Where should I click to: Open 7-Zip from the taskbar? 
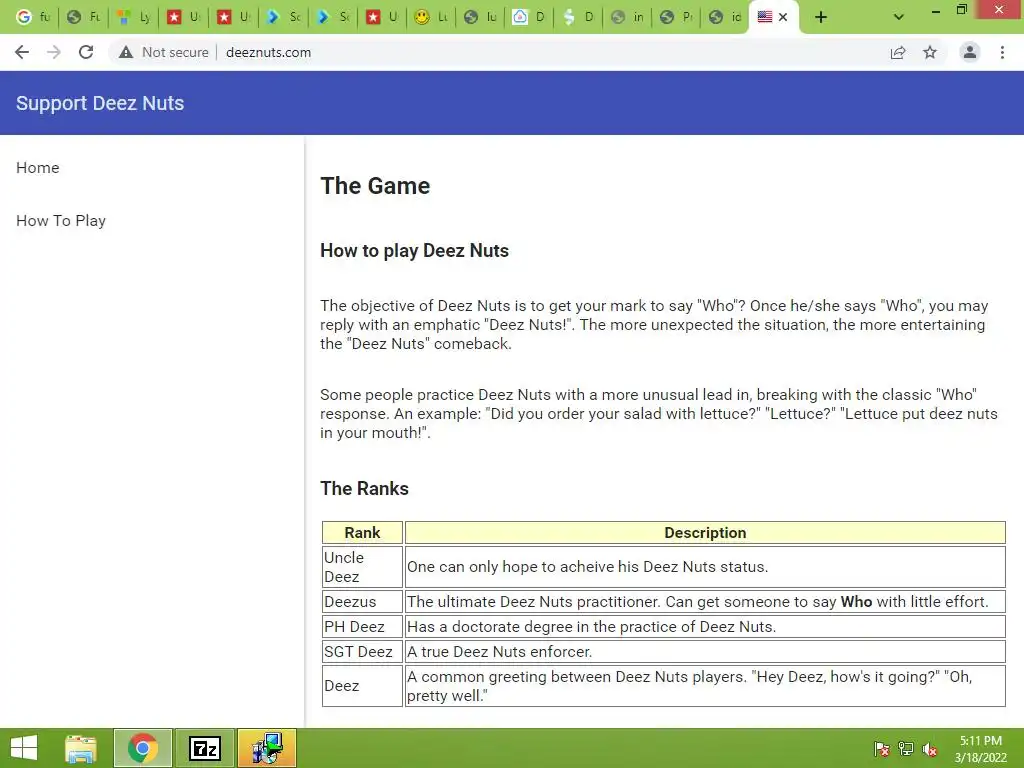(x=204, y=748)
